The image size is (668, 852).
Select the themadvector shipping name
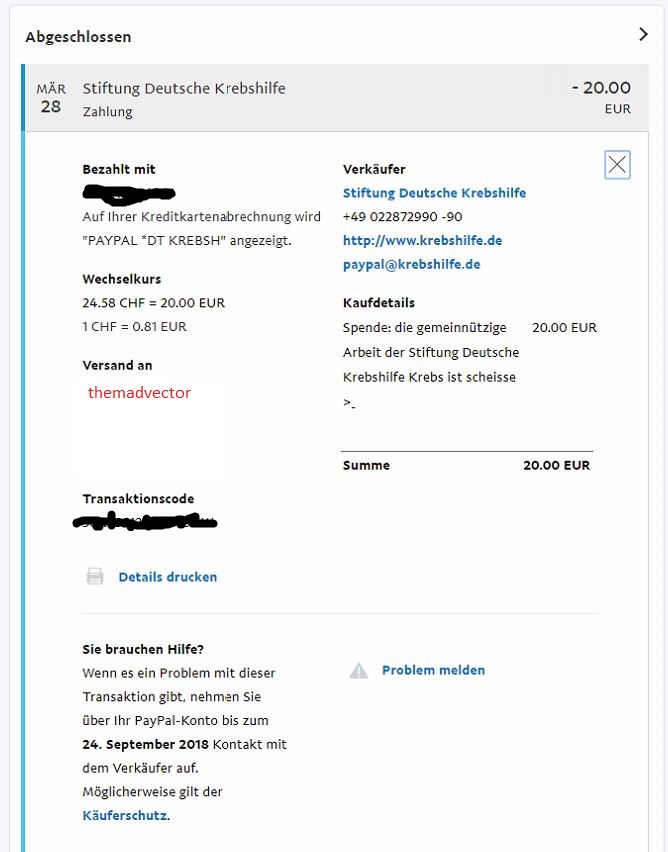pos(139,392)
